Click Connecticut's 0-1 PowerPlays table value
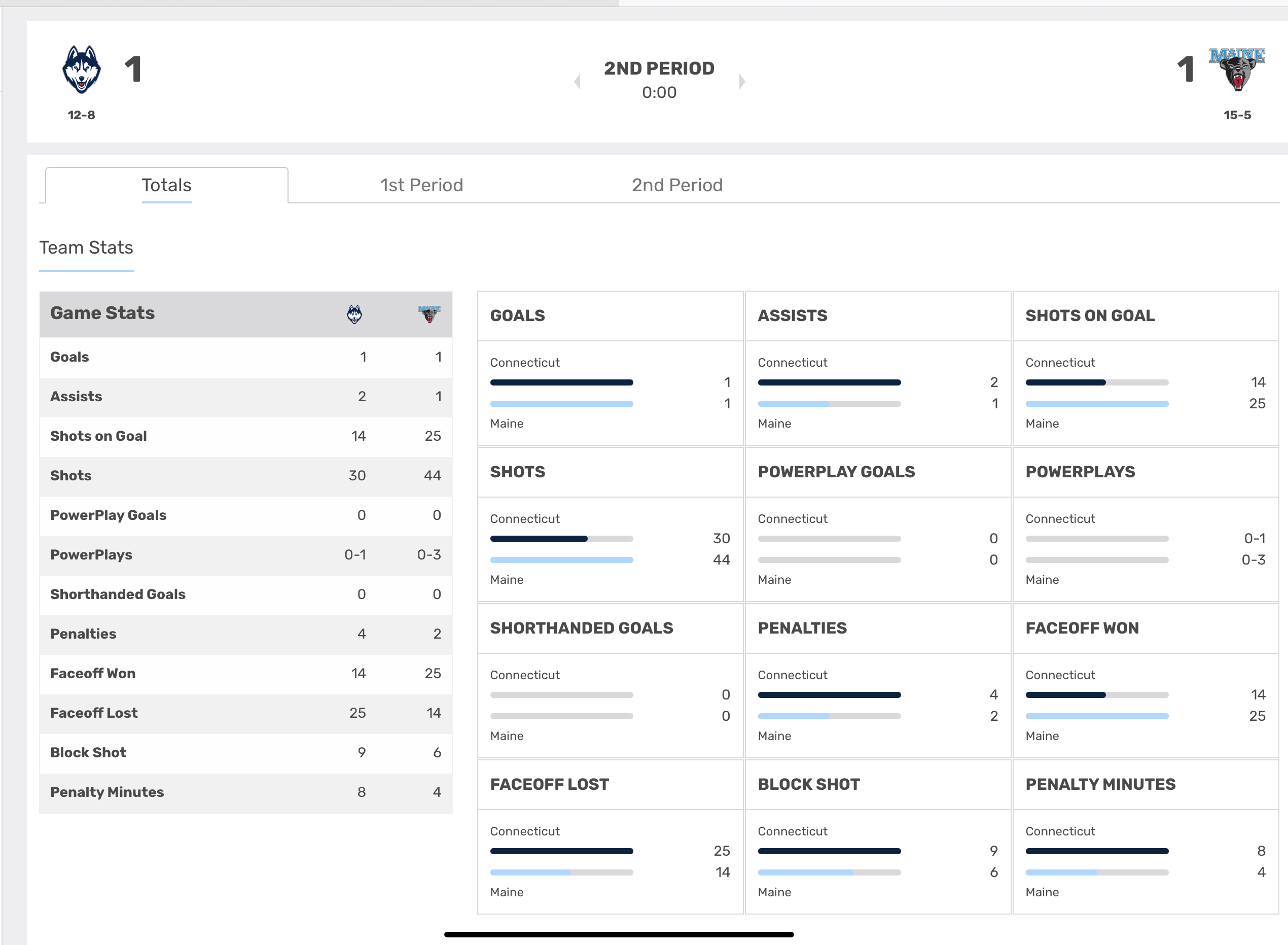The height and width of the screenshot is (945, 1288). 355,554
